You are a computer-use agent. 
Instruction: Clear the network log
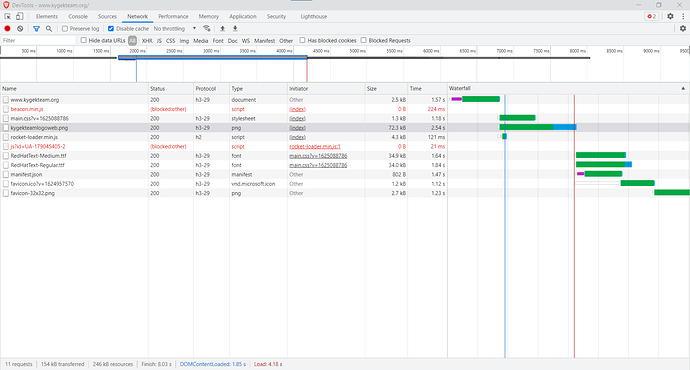pyautogui.click(x=20, y=29)
